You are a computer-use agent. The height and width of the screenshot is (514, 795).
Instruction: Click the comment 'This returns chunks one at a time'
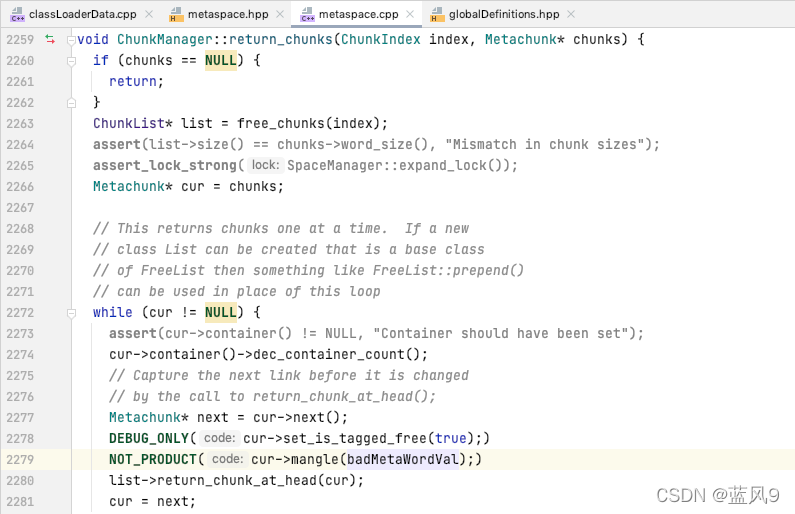(x=240, y=229)
